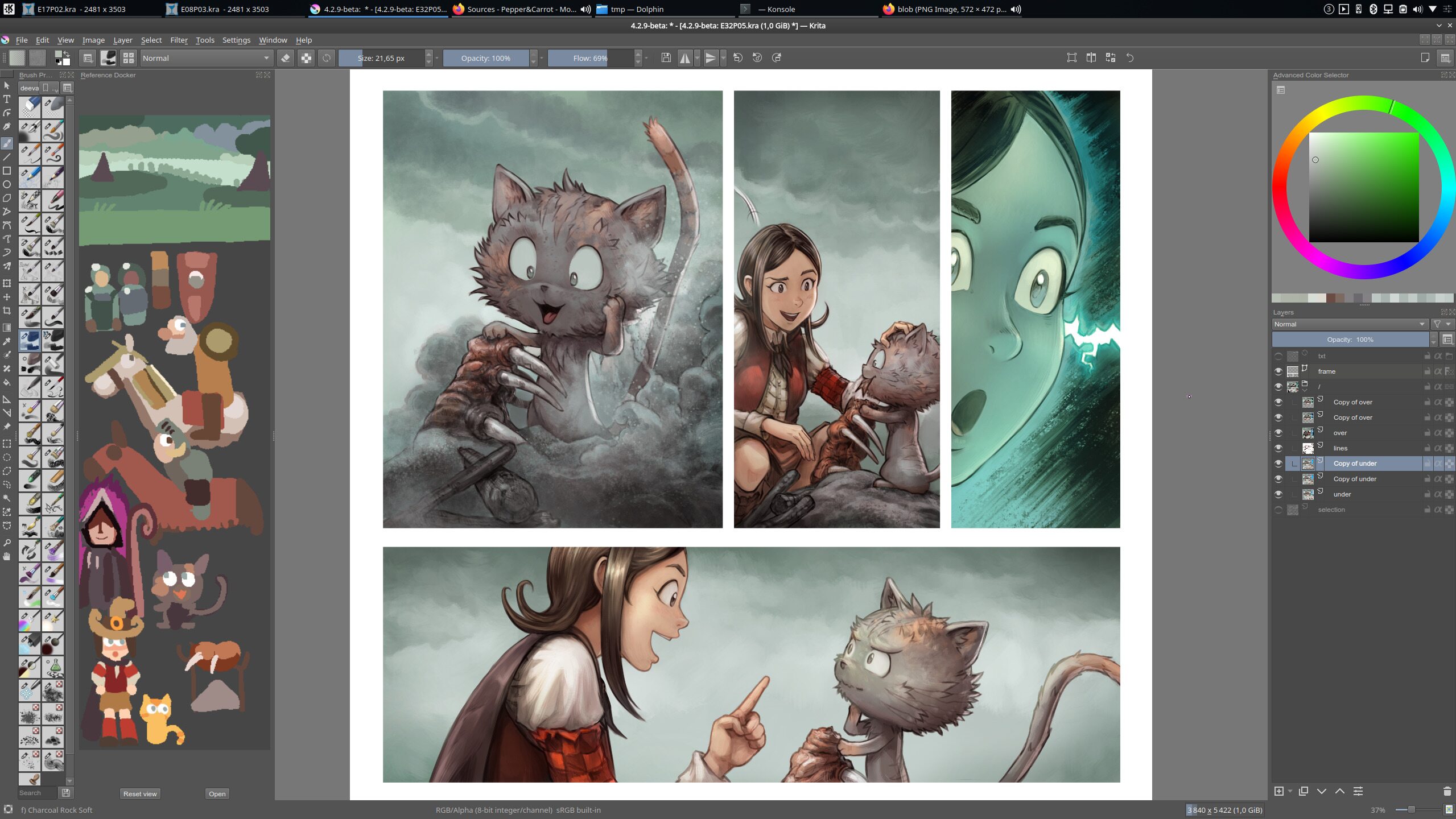This screenshot has height=819, width=1456.
Task: Click the Reset view button
Action: pos(140,794)
